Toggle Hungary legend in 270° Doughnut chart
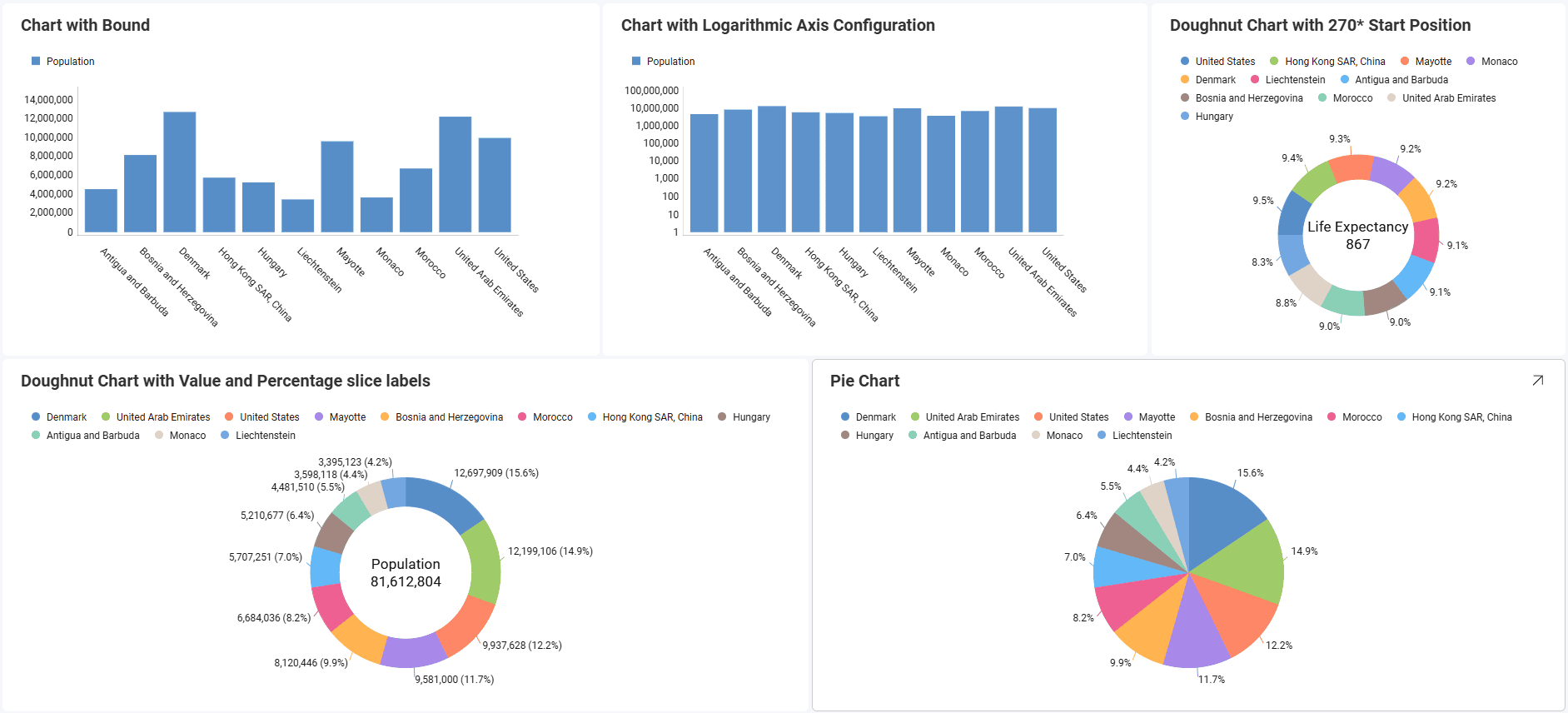1568x713 pixels. coord(1207,117)
